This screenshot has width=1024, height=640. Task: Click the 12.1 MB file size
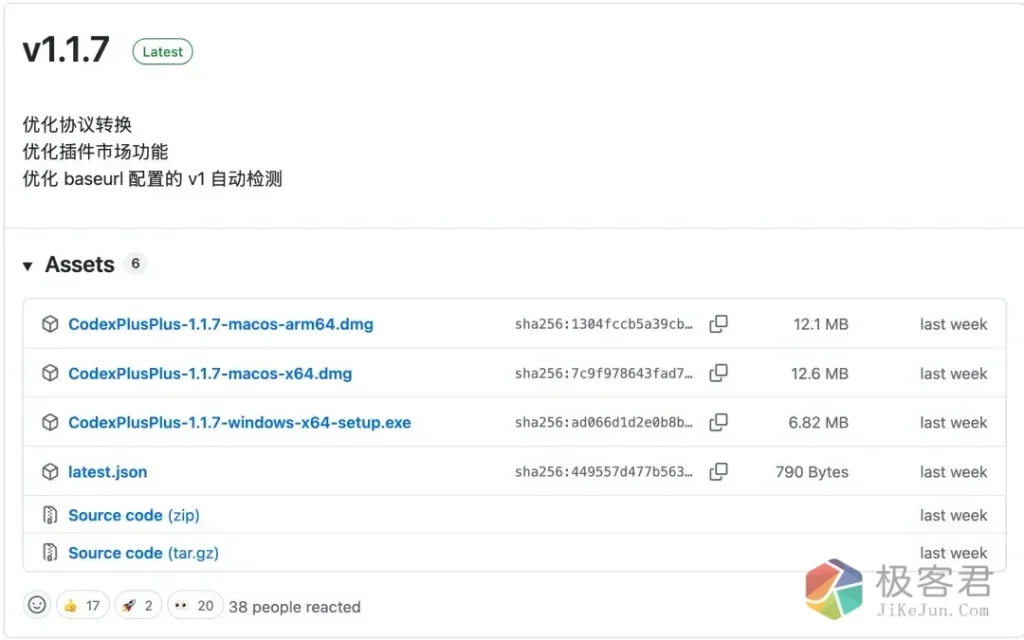(x=820, y=324)
